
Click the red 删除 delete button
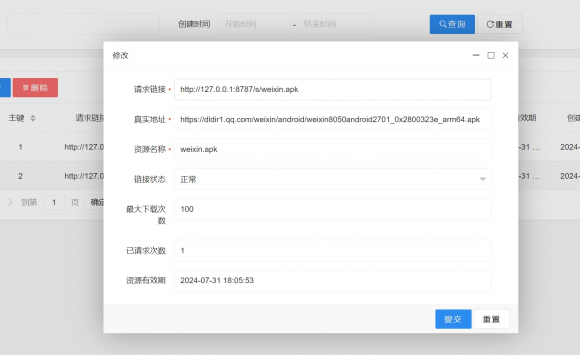point(36,88)
